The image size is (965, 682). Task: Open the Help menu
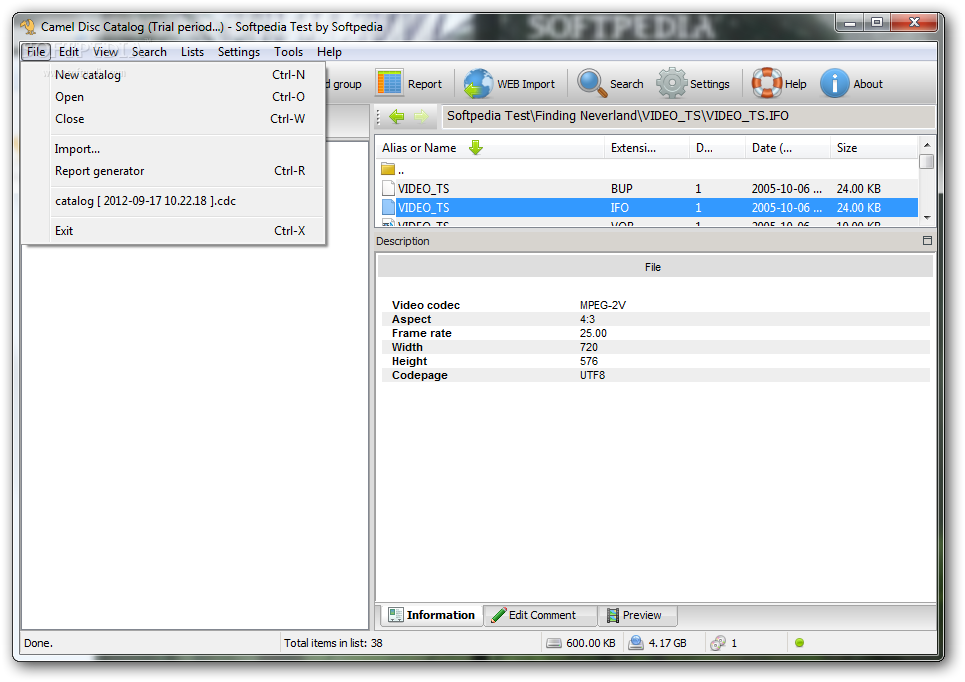(329, 52)
